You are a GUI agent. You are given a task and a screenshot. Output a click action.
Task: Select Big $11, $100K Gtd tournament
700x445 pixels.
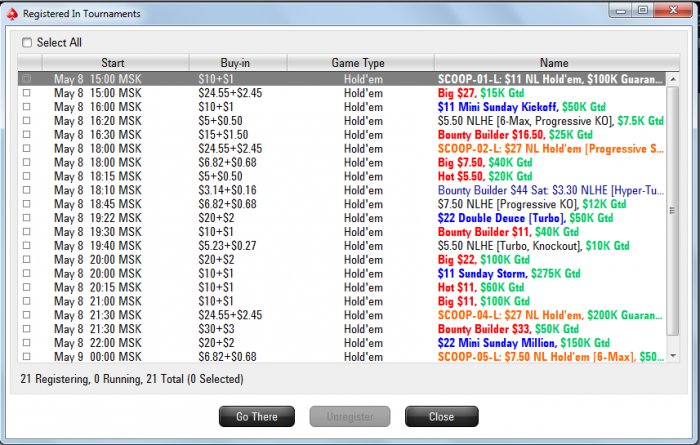(x=483, y=301)
